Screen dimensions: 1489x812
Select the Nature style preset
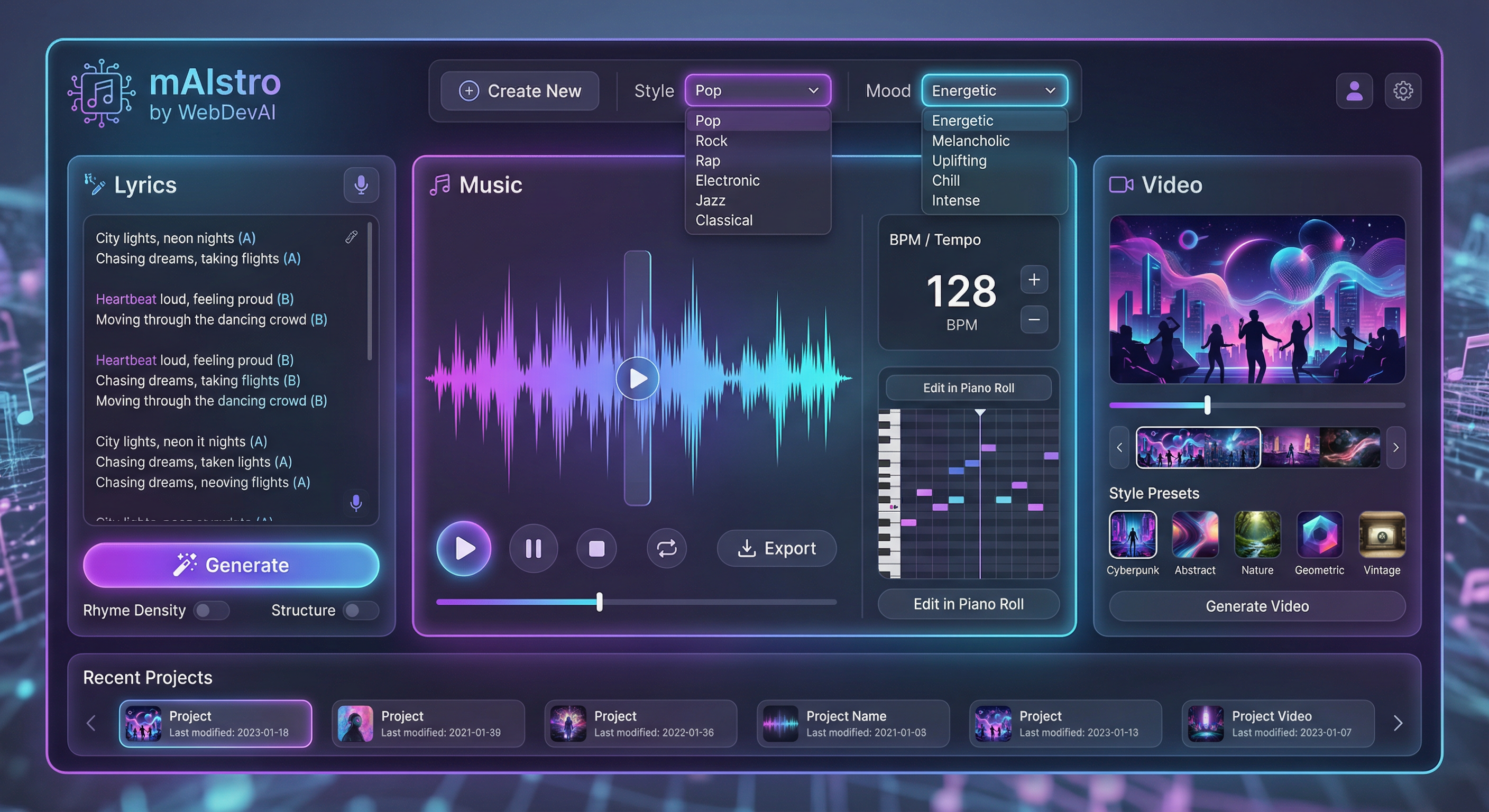(1257, 534)
